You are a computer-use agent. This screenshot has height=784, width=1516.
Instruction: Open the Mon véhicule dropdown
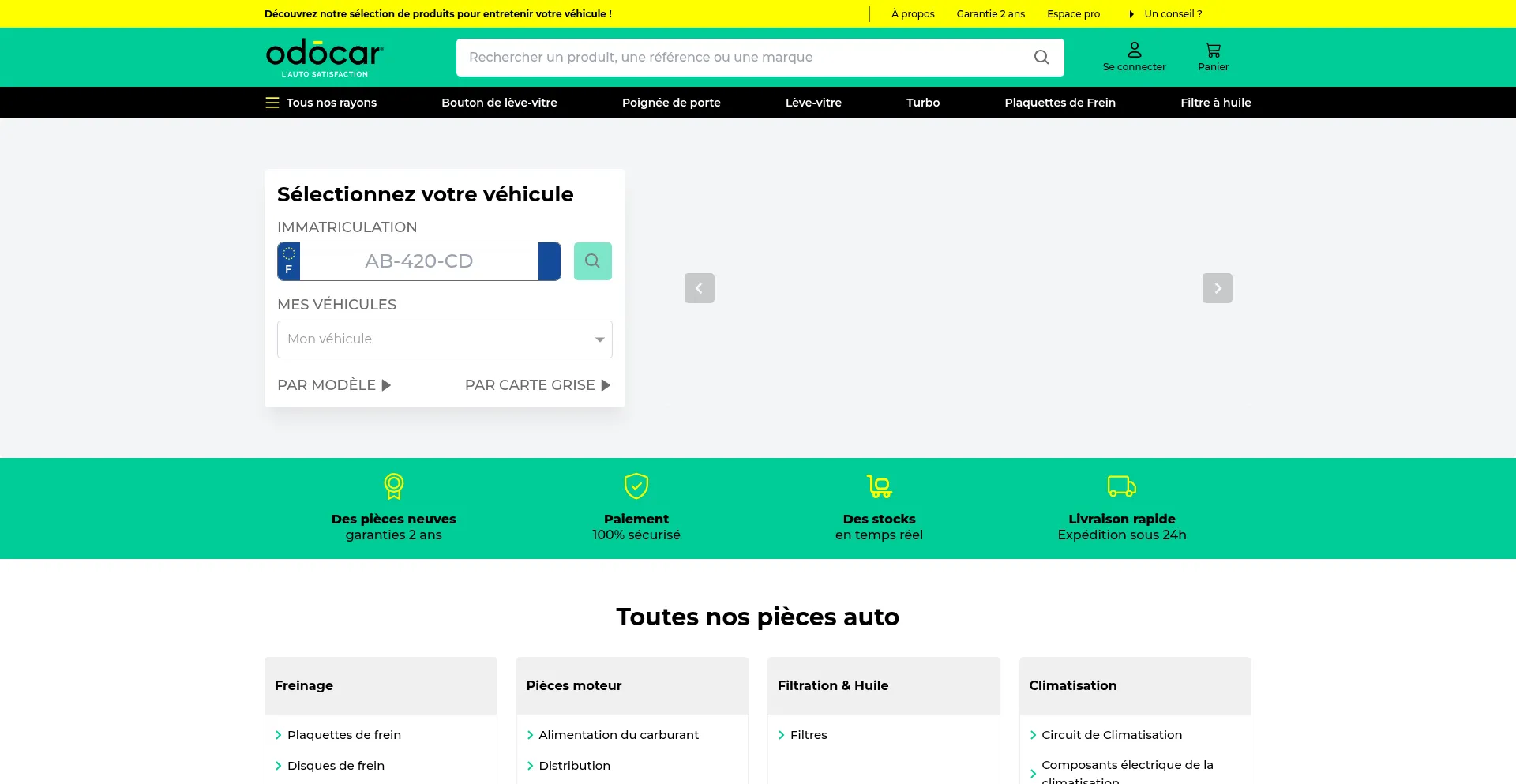click(x=445, y=339)
